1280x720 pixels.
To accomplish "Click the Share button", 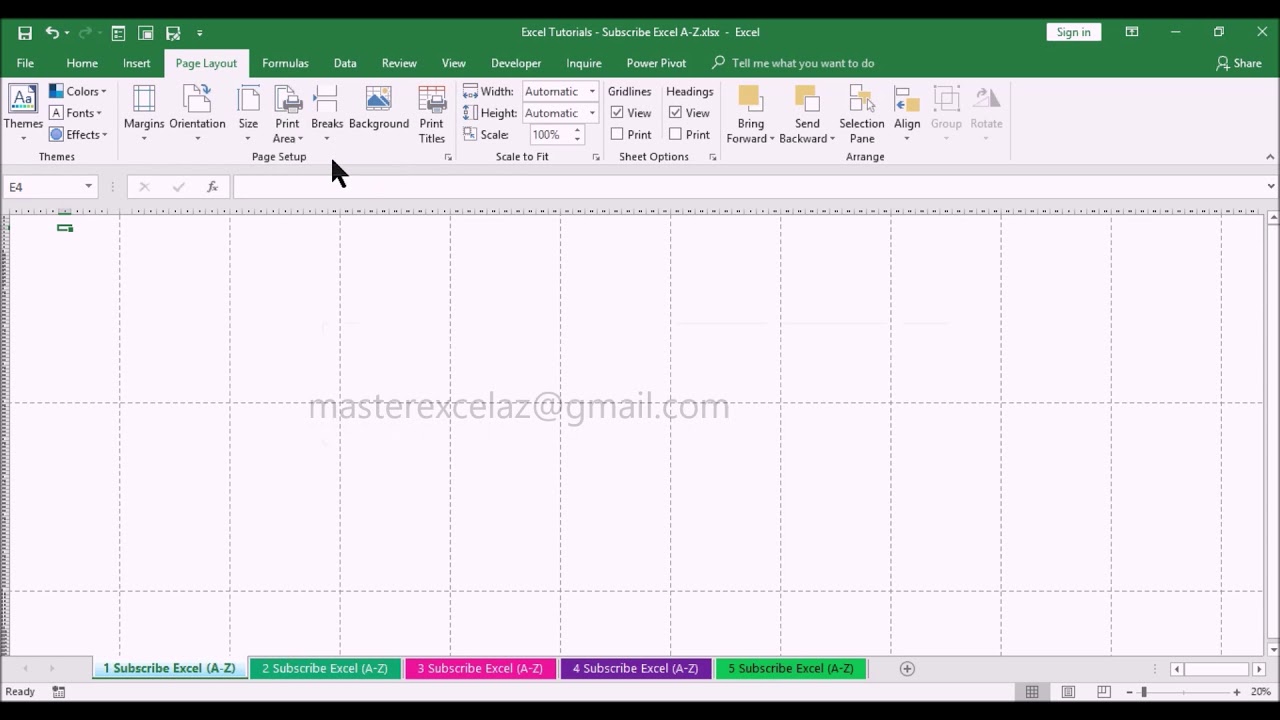I will click(1238, 63).
